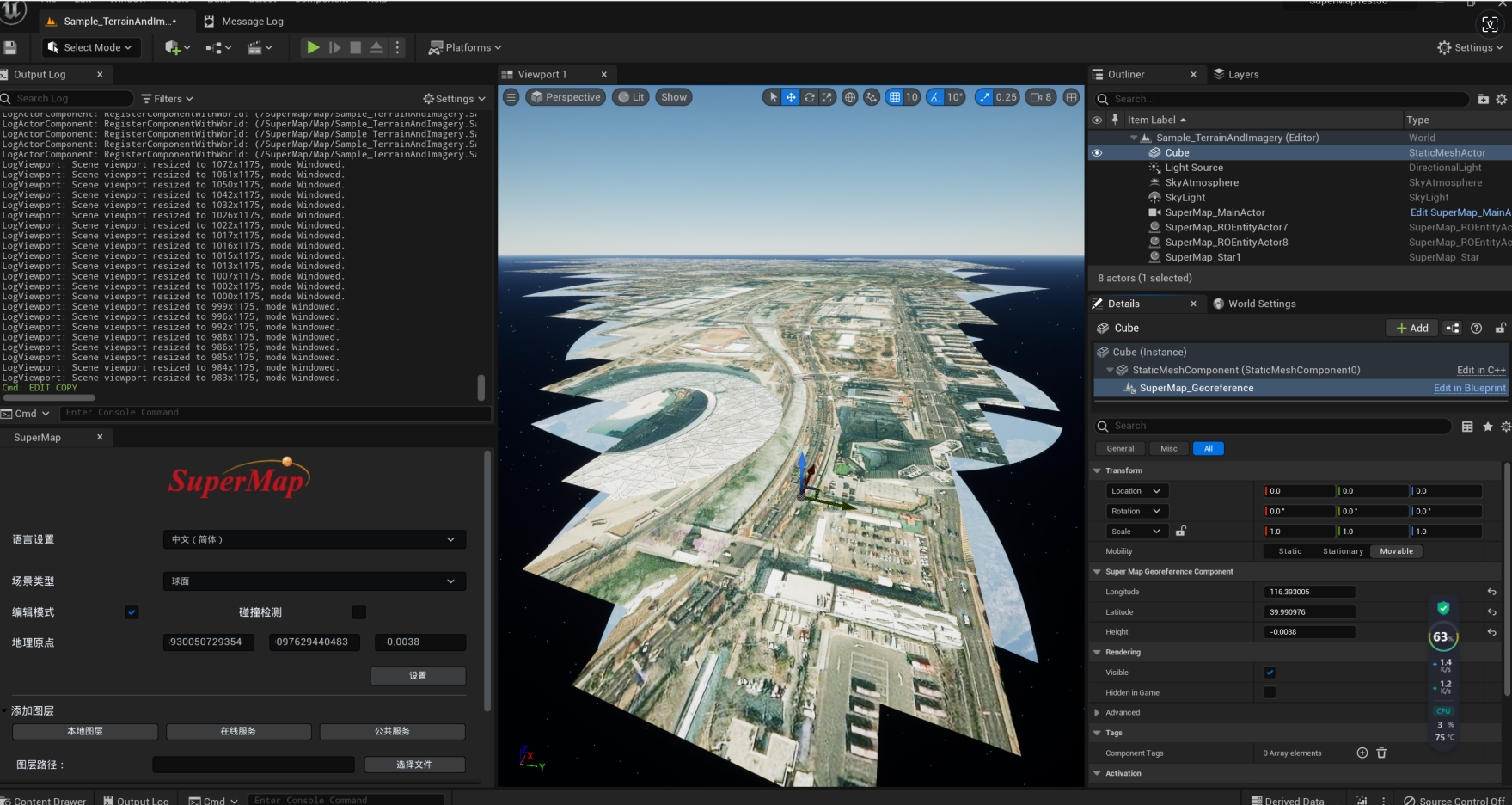1512x805 pixels.
Task: Open the Details property matrix table icon
Action: [x=1467, y=427]
